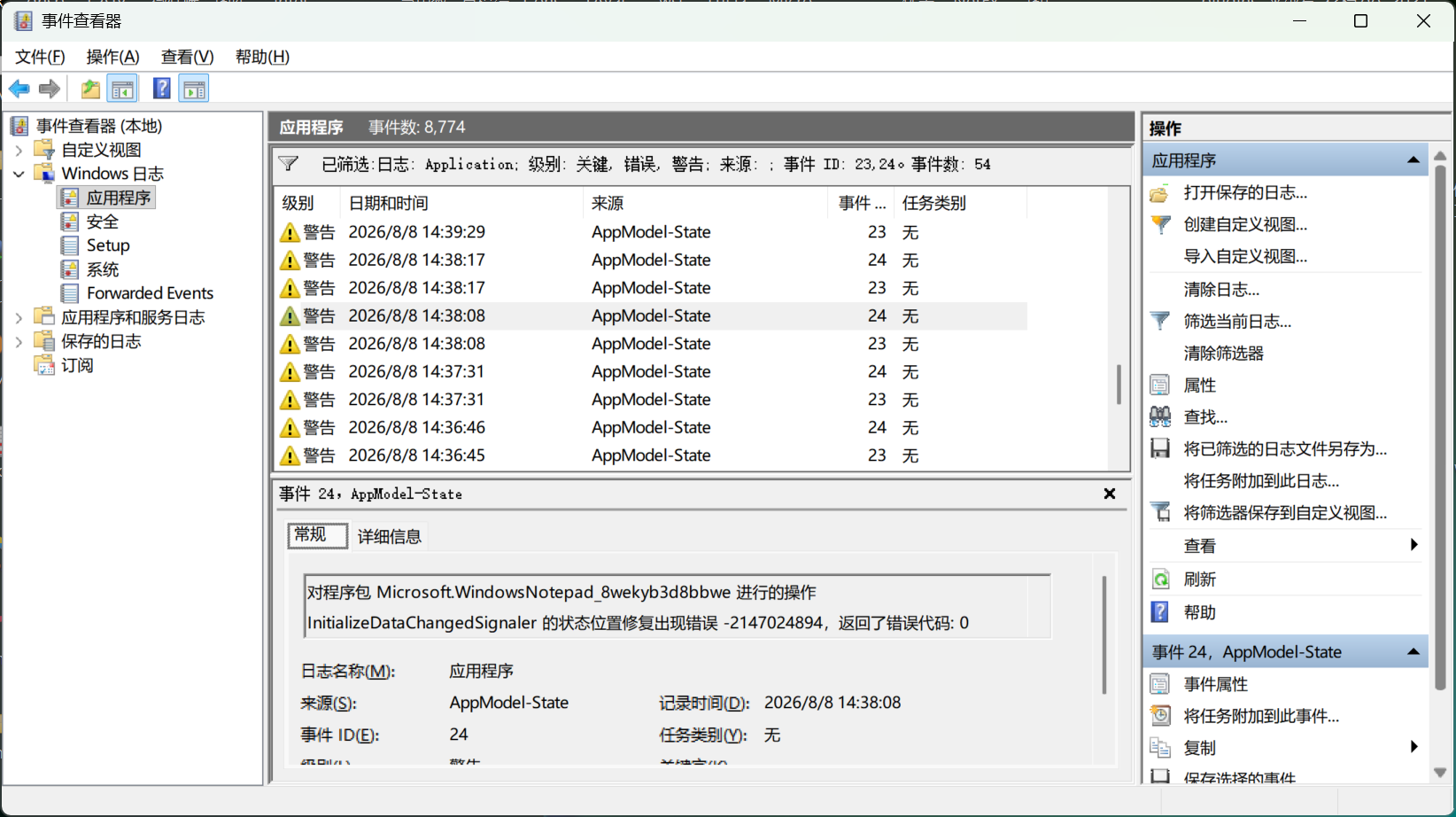
Task: Collapse the 应用程序 actions section
Action: click(x=1413, y=160)
